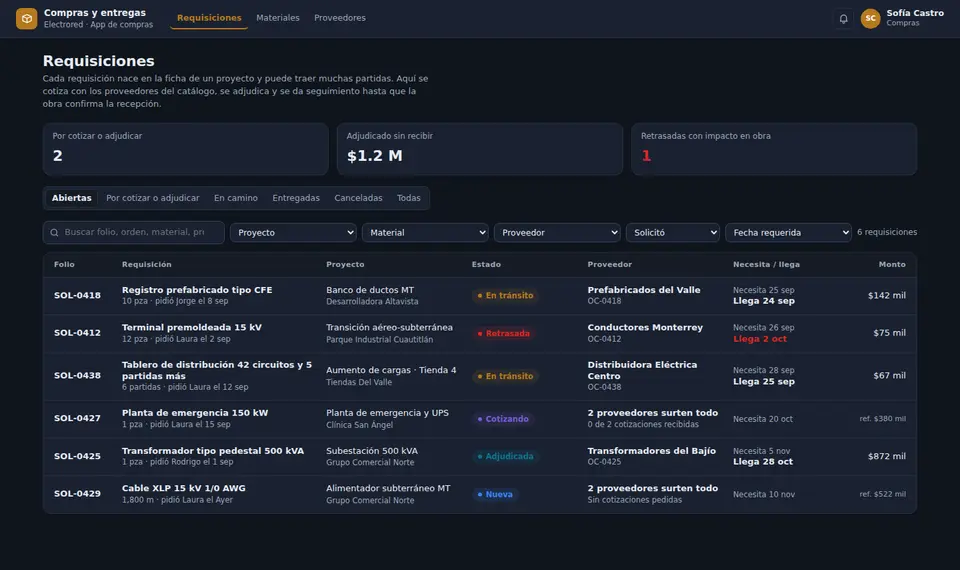This screenshot has width=960, height=570.
Task: Click Planta de emergencia 150 kW title
Action: (195, 413)
